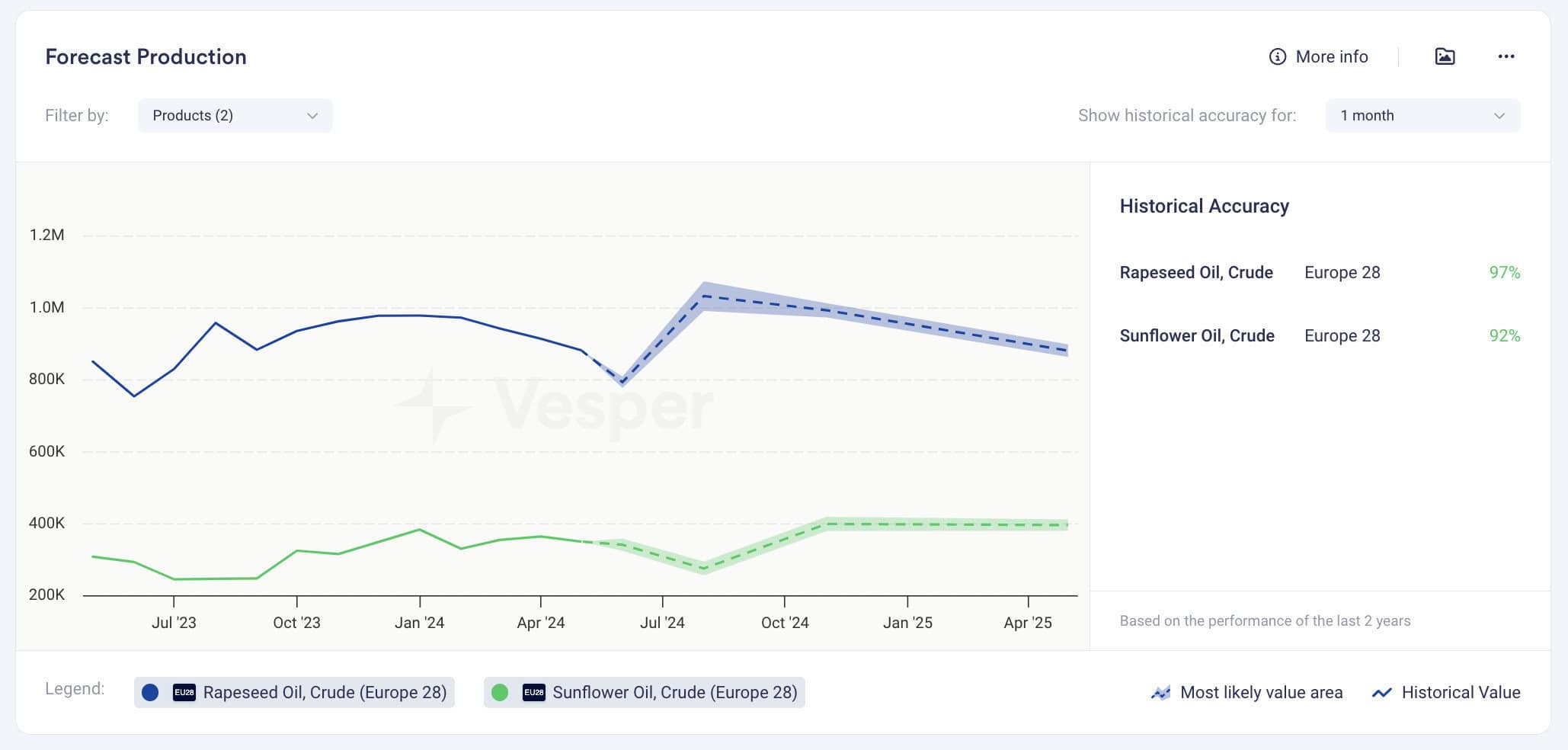Toggle Rapeseed Oil, Crude series in legend
Image resolution: width=1568 pixels, height=750 pixels.
[294, 692]
